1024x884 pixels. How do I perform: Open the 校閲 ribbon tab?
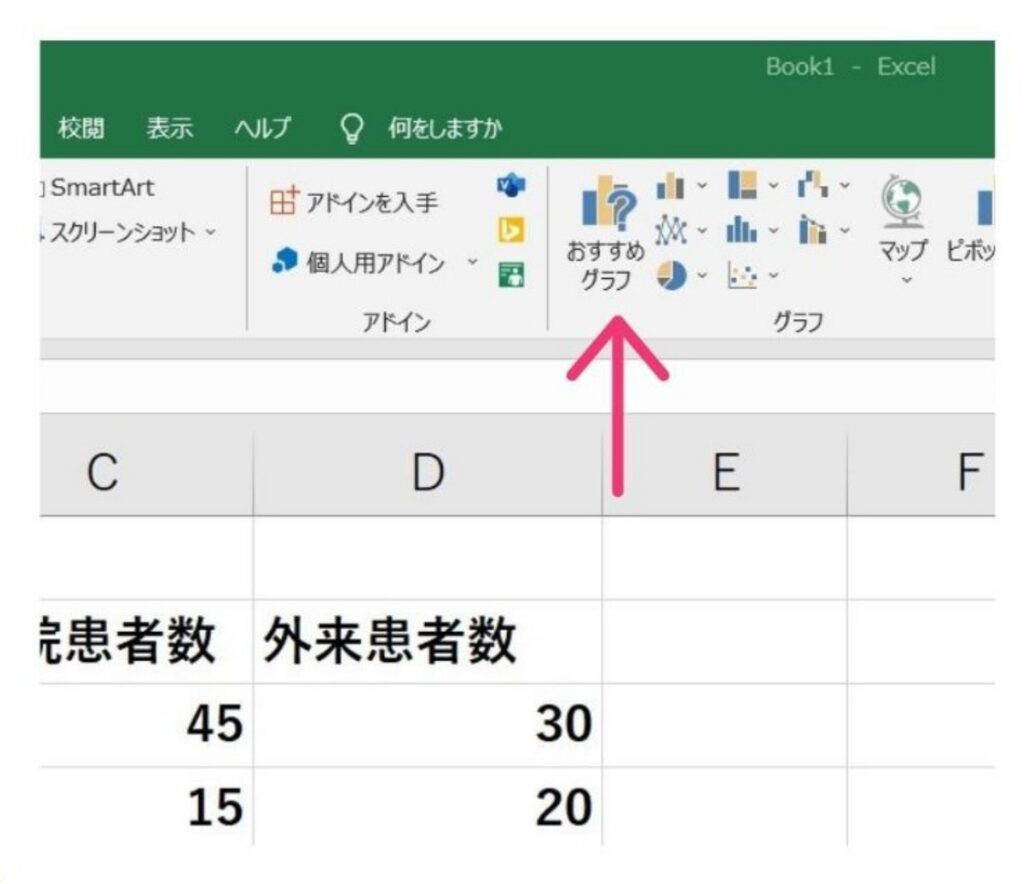[x=81, y=128]
